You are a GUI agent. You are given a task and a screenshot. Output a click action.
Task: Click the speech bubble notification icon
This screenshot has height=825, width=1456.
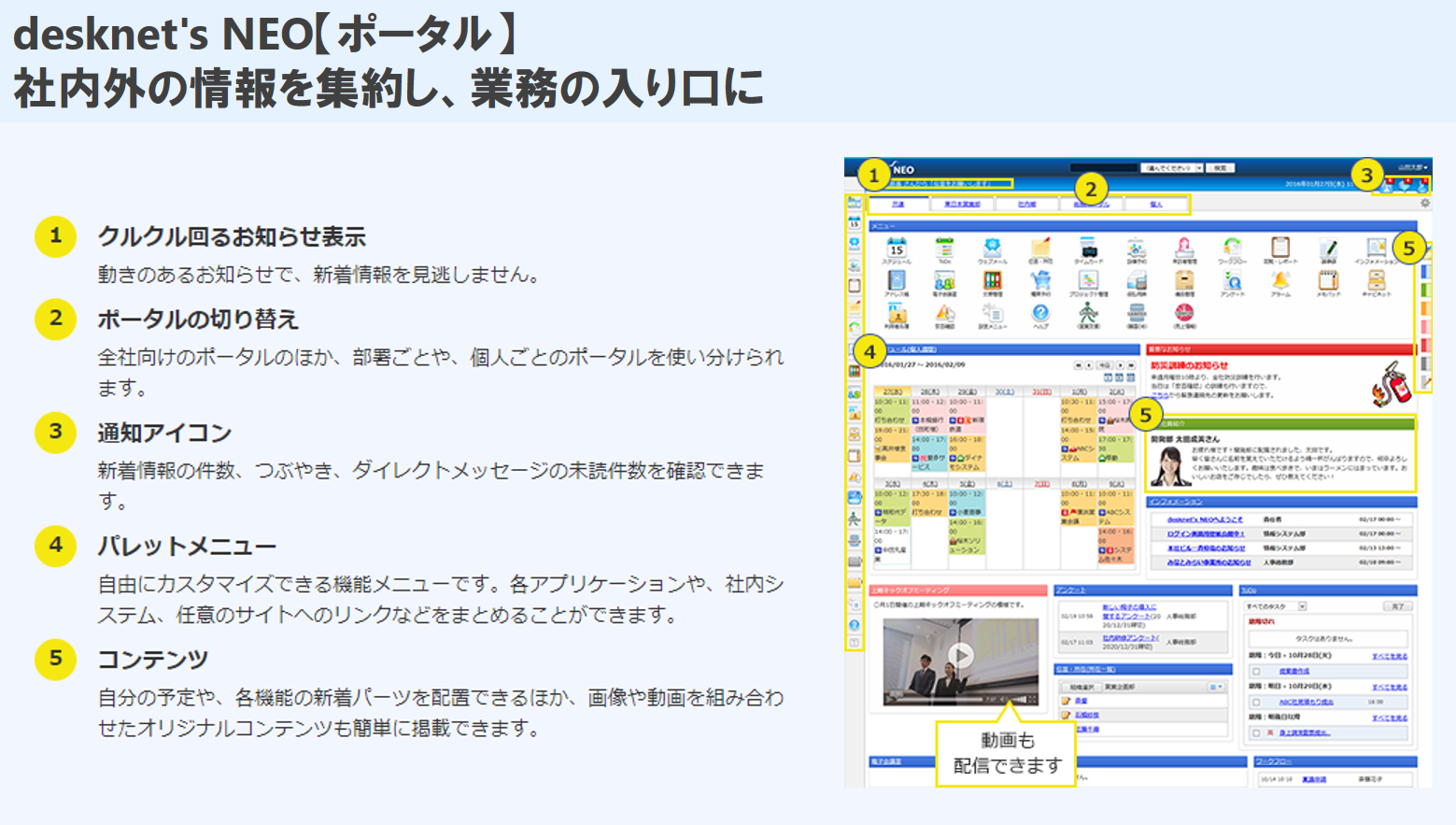tap(1406, 186)
